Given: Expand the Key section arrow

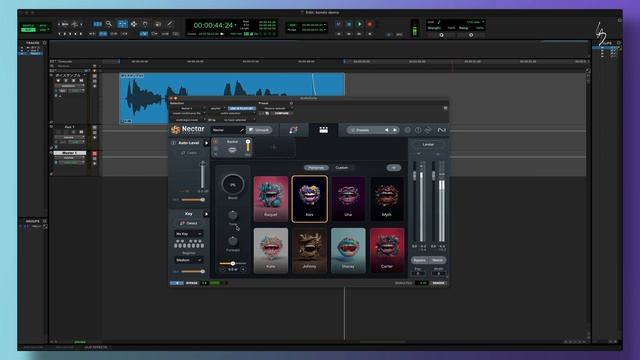Looking at the screenshot, I should (206, 214).
